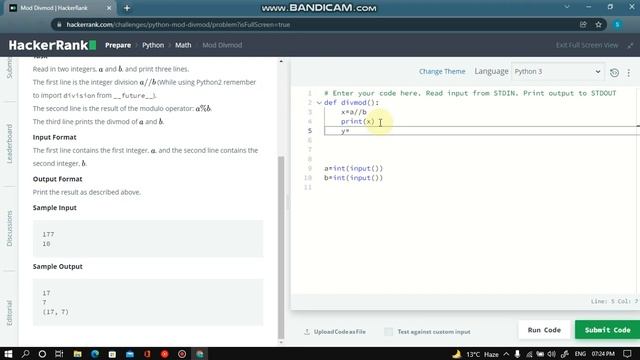Open Chrome browser in taskbar
The width and height of the screenshot is (640, 360).
coord(200,354)
